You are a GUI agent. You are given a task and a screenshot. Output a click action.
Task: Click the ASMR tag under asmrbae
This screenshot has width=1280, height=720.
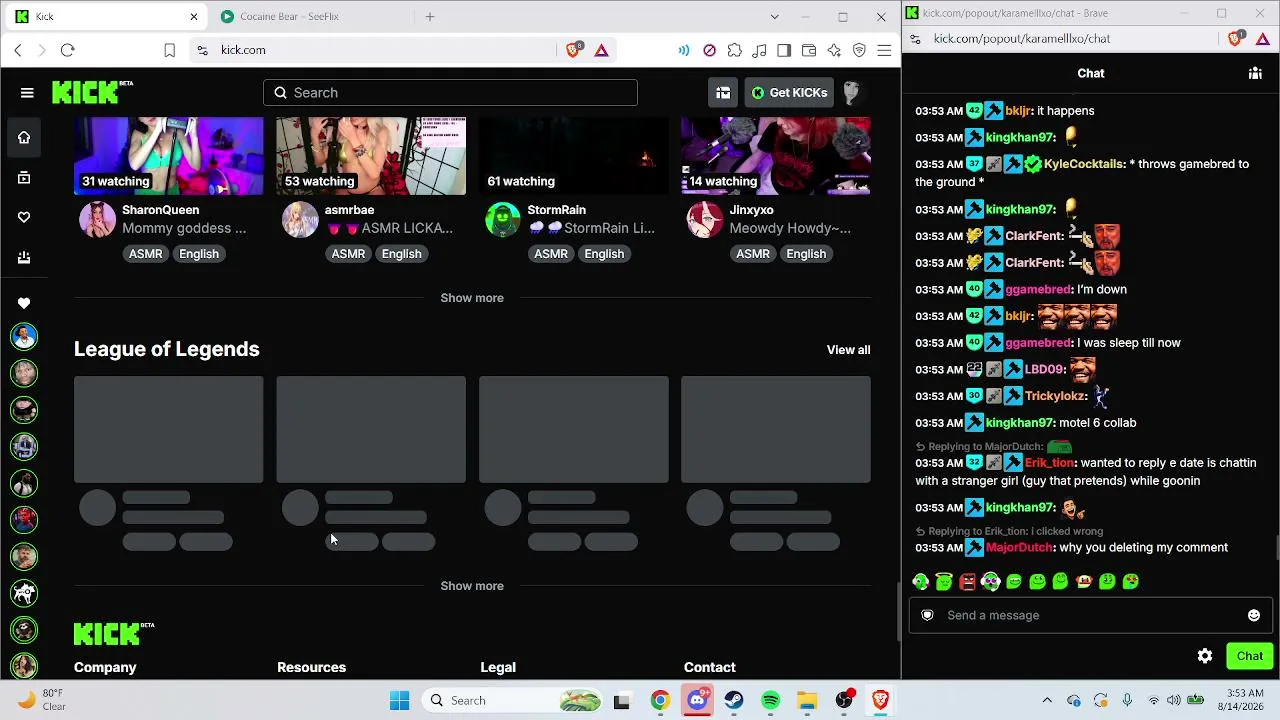tap(348, 254)
